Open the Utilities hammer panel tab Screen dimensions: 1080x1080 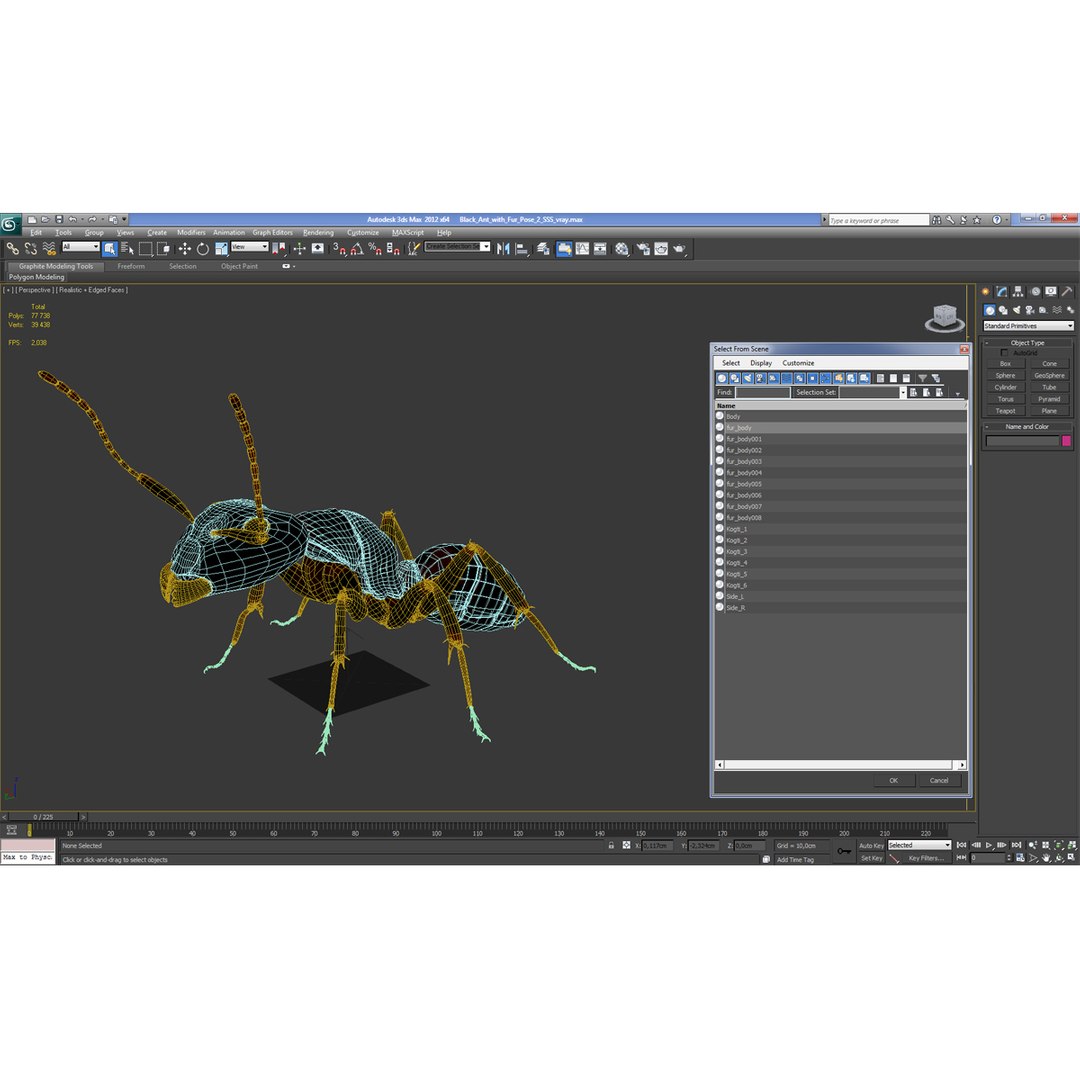click(x=1067, y=291)
